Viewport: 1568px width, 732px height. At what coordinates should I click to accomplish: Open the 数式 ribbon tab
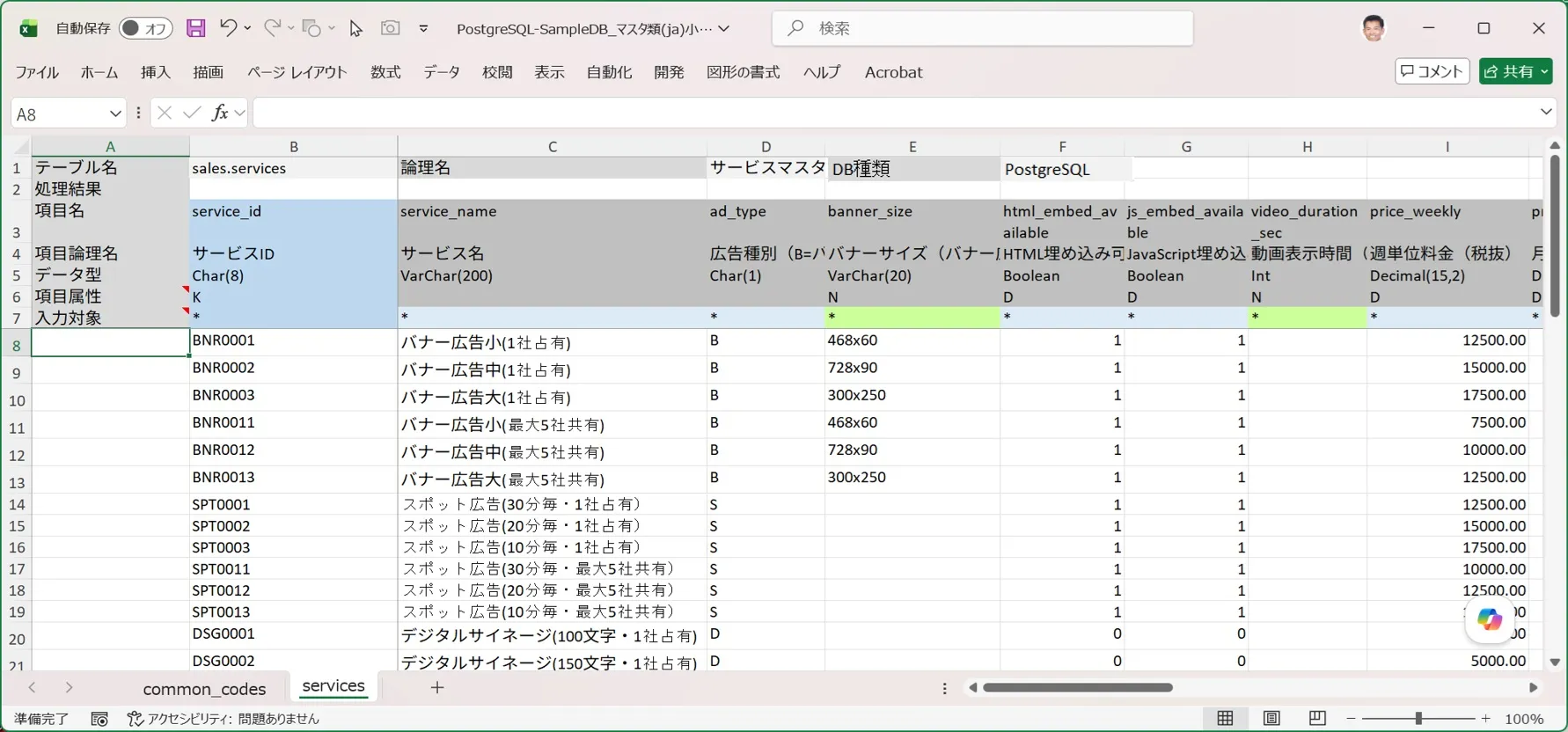(x=385, y=72)
